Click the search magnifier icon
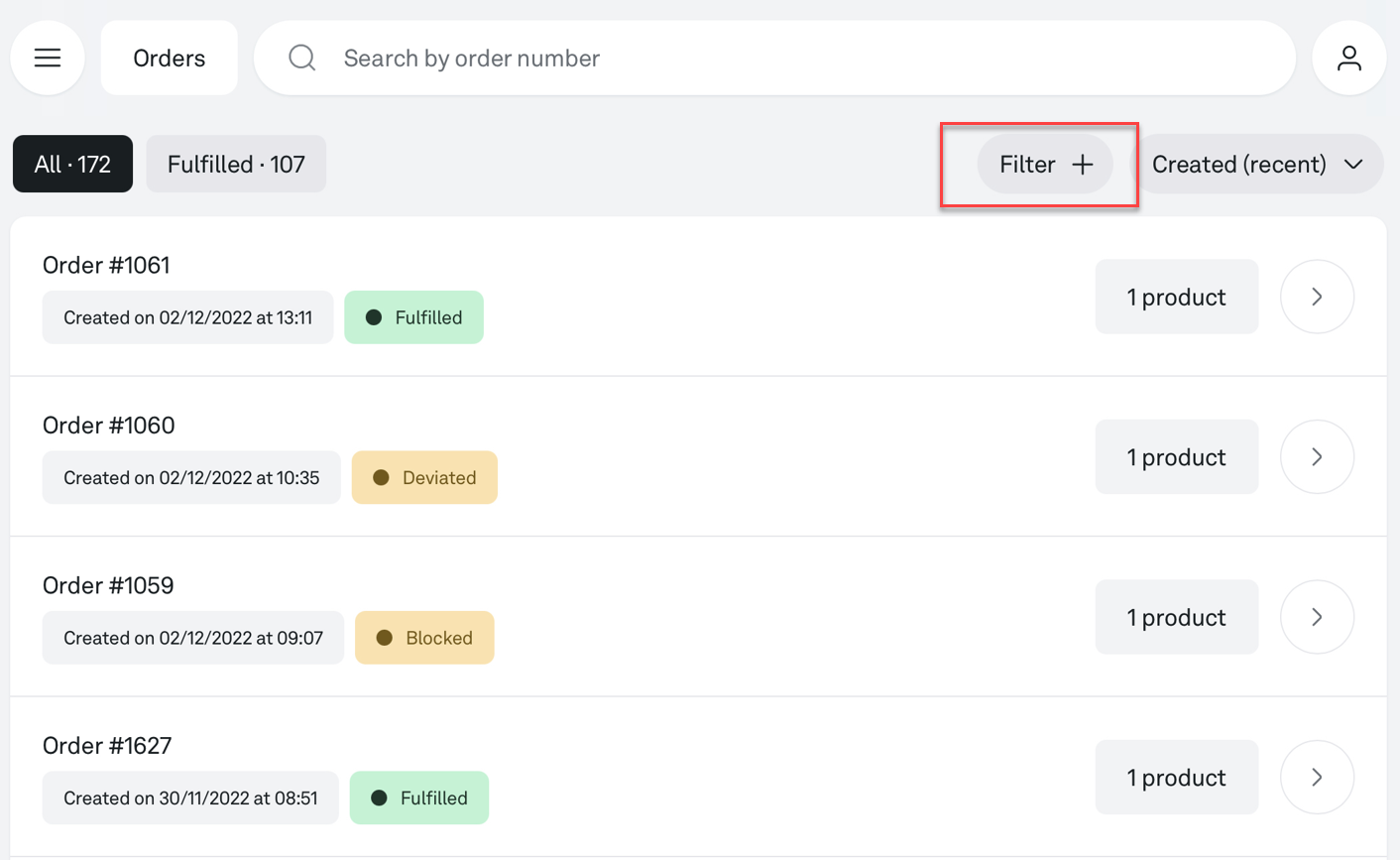 click(302, 59)
